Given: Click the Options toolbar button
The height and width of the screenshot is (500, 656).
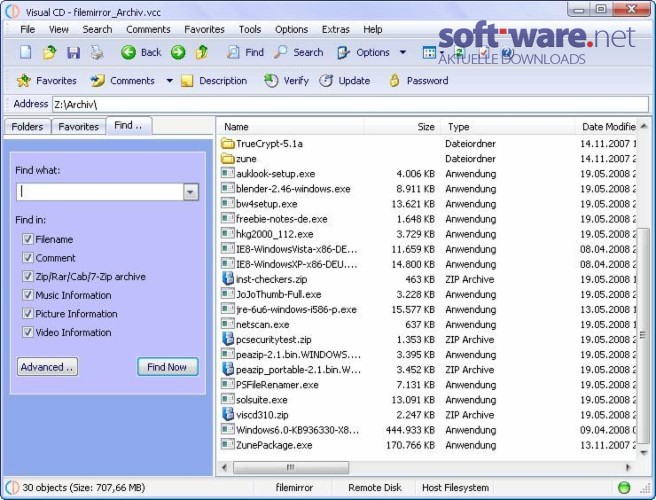Looking at the screenshot, I should 363,52.
